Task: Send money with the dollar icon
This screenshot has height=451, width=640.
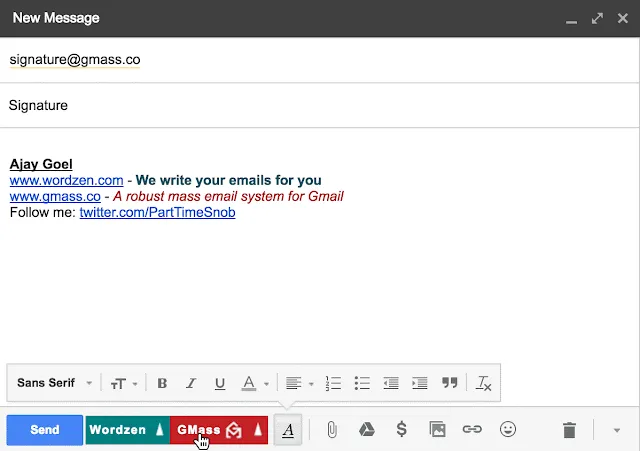Action: click(402, 429)
